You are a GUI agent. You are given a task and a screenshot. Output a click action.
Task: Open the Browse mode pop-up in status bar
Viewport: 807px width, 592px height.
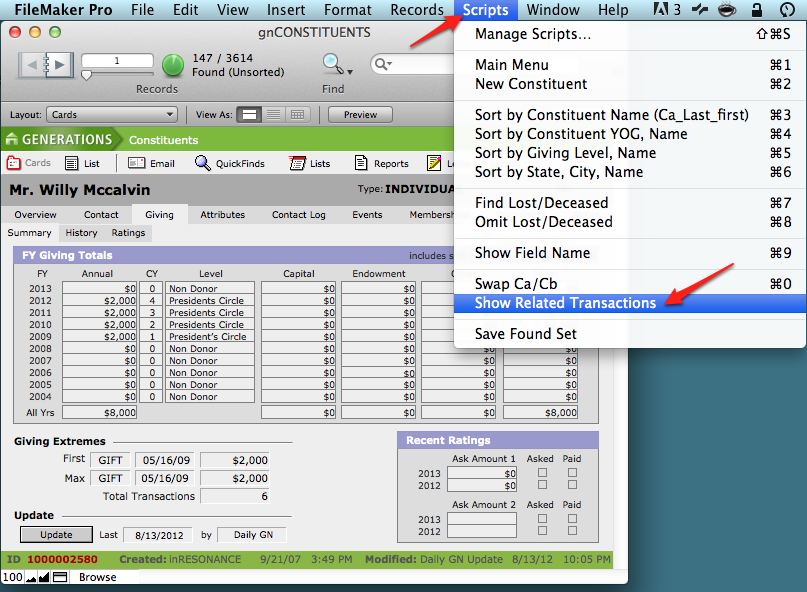(x=97, y=577)
